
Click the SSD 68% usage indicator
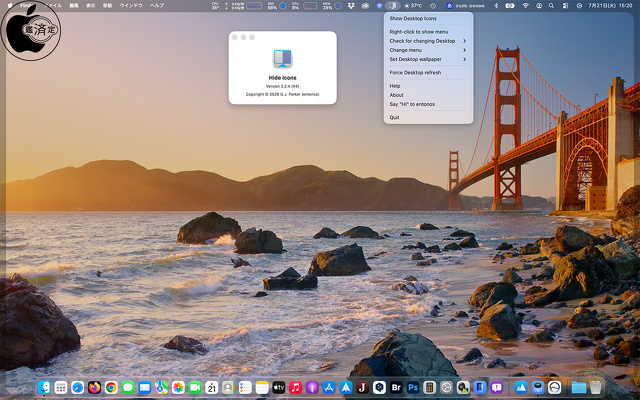click(276, 6)
